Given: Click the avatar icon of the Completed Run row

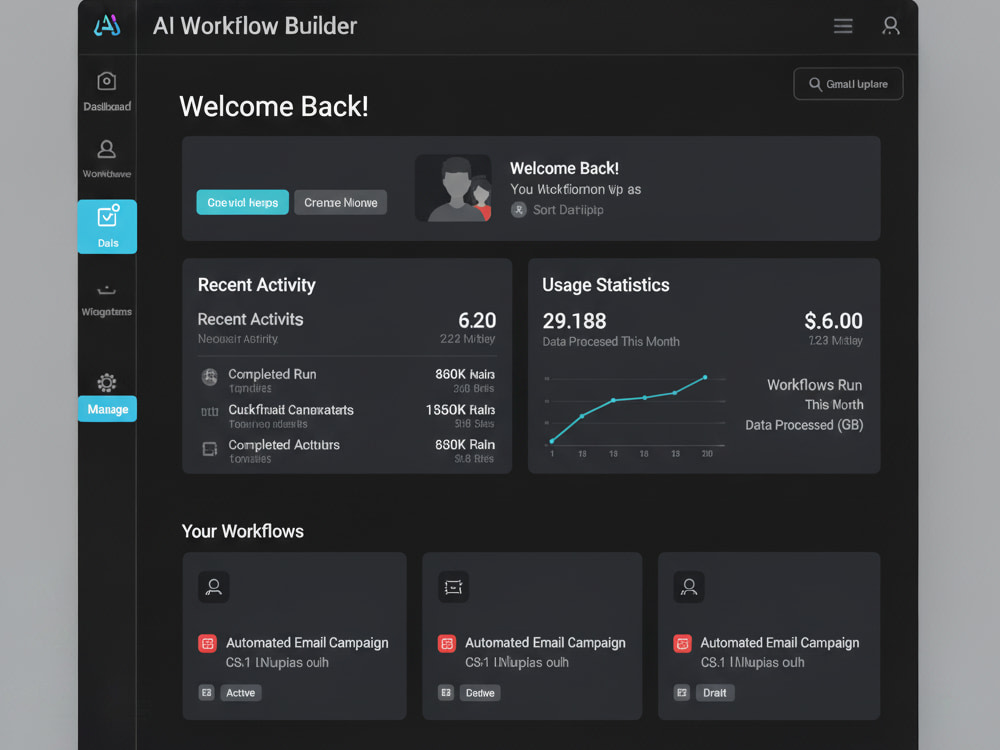Looking at the screenshot, I should 209,377.
